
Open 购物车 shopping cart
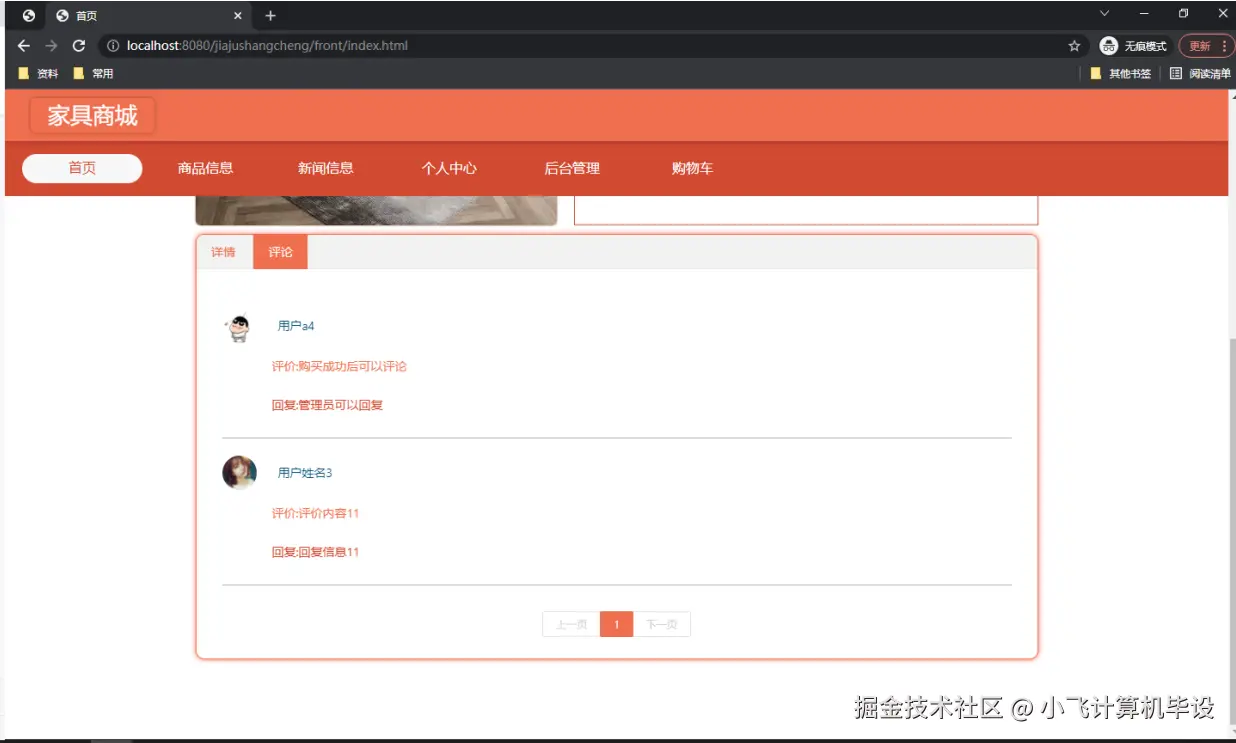point(692,168)
